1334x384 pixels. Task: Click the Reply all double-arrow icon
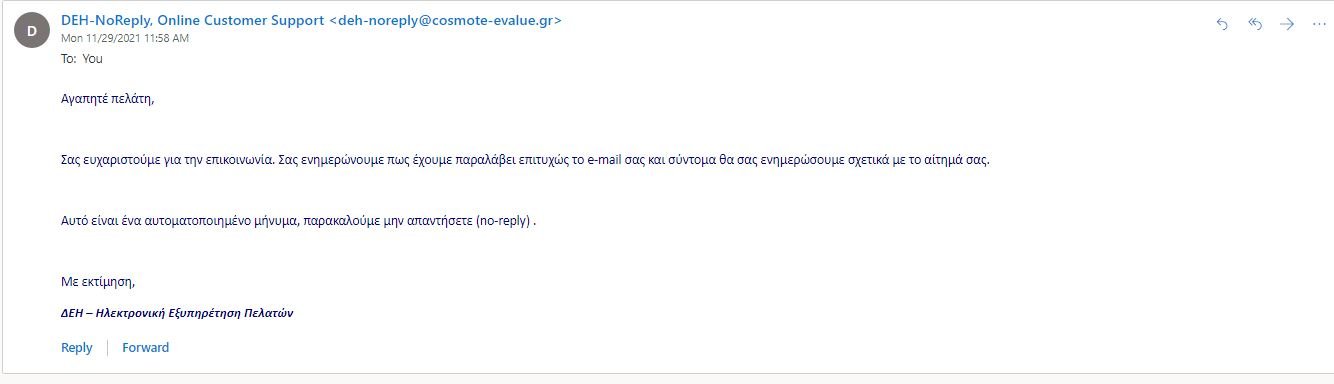[1255, 24]
